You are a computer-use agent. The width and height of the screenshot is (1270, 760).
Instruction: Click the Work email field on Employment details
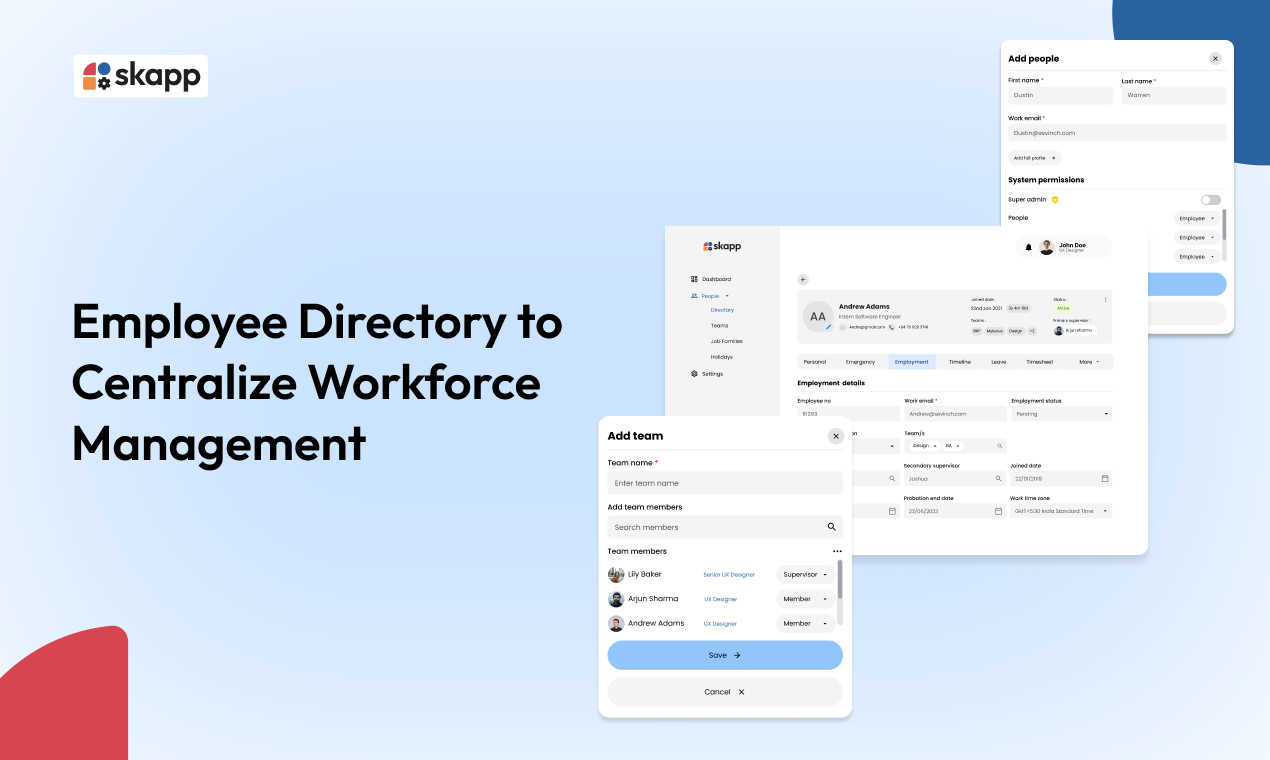[x=955, y=414]
